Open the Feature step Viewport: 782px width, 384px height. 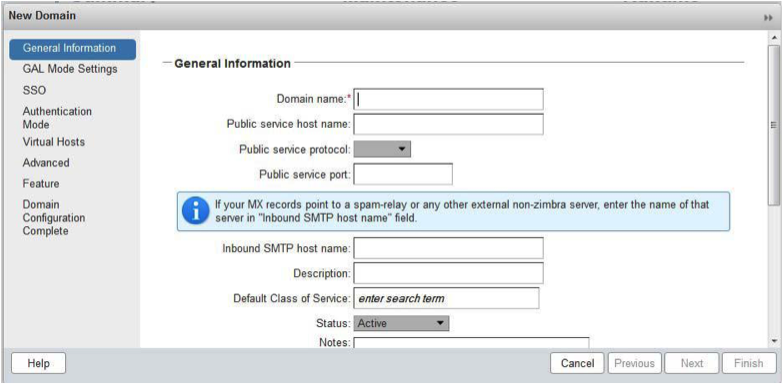coord(41,184)
